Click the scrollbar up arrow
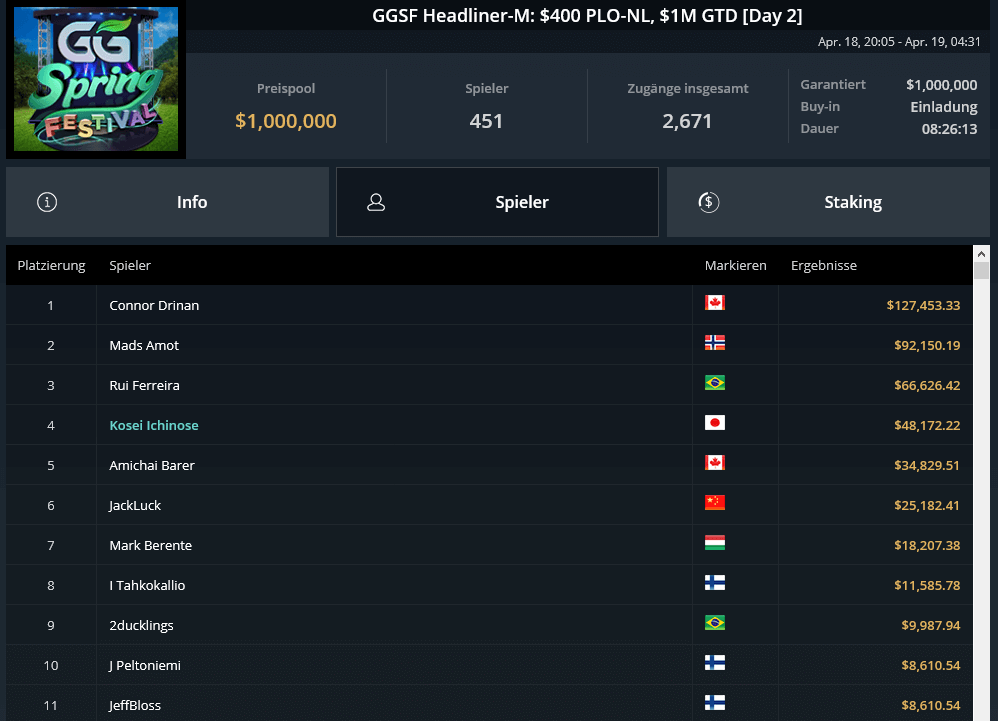This screenshot has height=721, width=998. pos(981,253)
